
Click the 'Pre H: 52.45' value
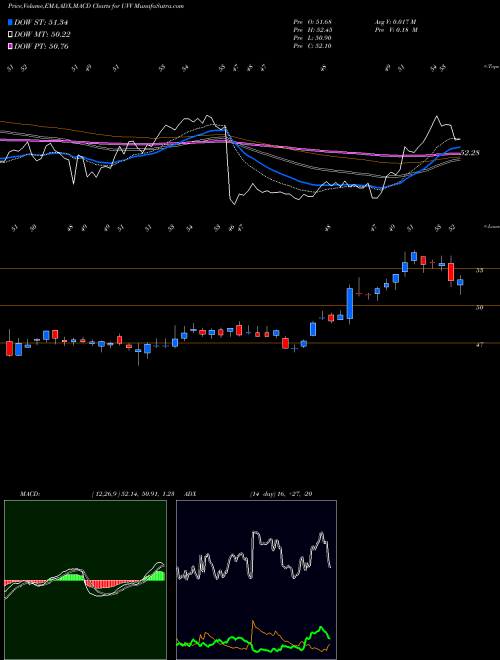point(313,30)
